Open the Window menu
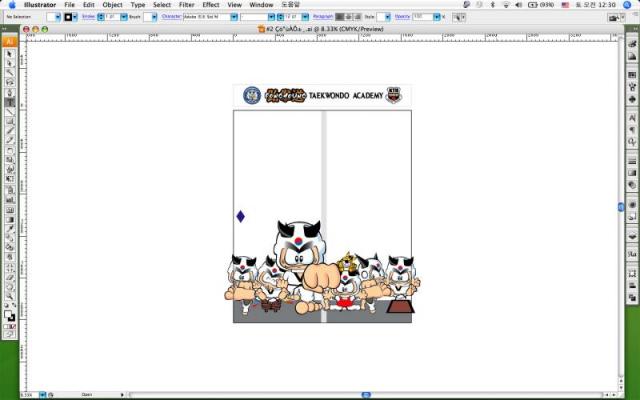Screen dimensions: 640x400 click(x=261, y=5)
